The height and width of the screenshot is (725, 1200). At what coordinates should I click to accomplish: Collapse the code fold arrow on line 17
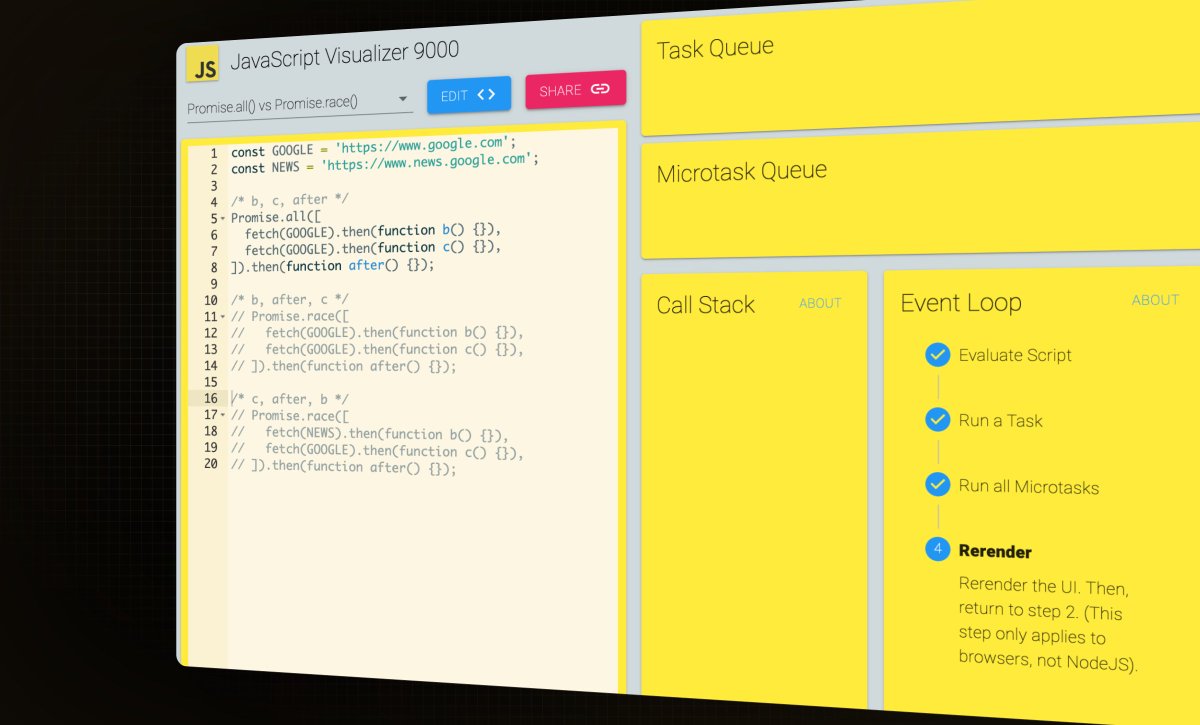pos(223,415)
